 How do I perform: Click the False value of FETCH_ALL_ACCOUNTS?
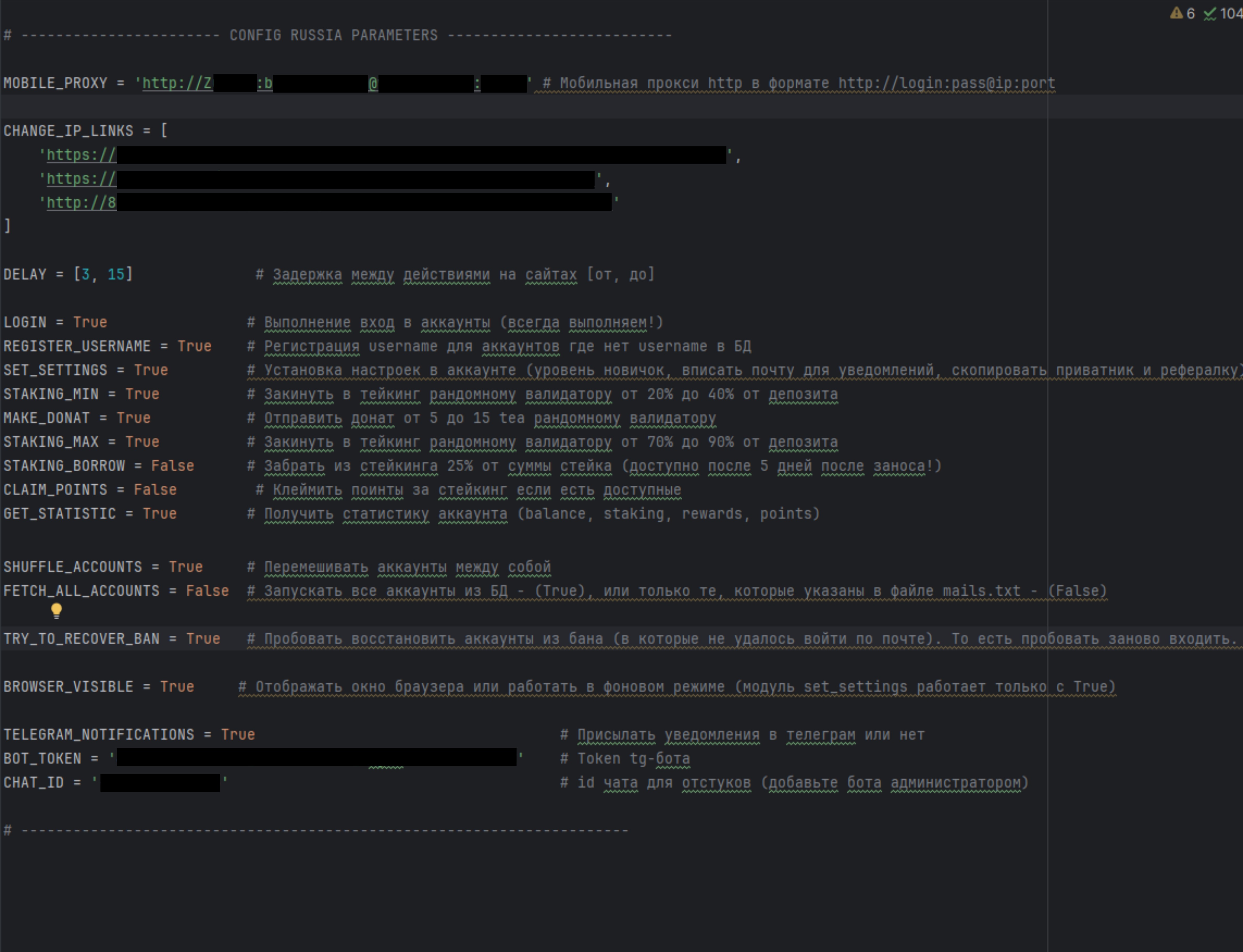pyautogui.click(x=208, y=591)
